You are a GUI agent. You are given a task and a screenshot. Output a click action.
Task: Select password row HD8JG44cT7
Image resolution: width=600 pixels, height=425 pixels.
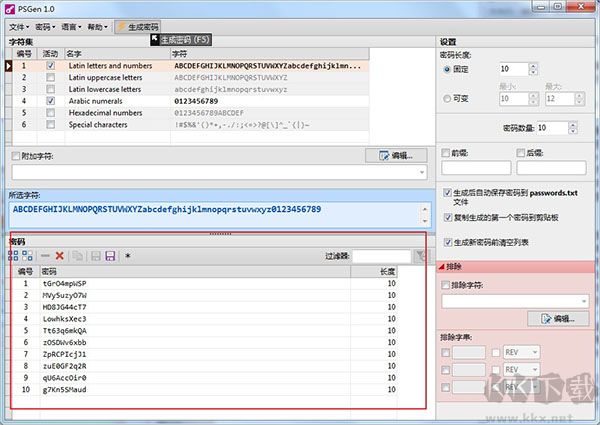(x=204, y=307)
